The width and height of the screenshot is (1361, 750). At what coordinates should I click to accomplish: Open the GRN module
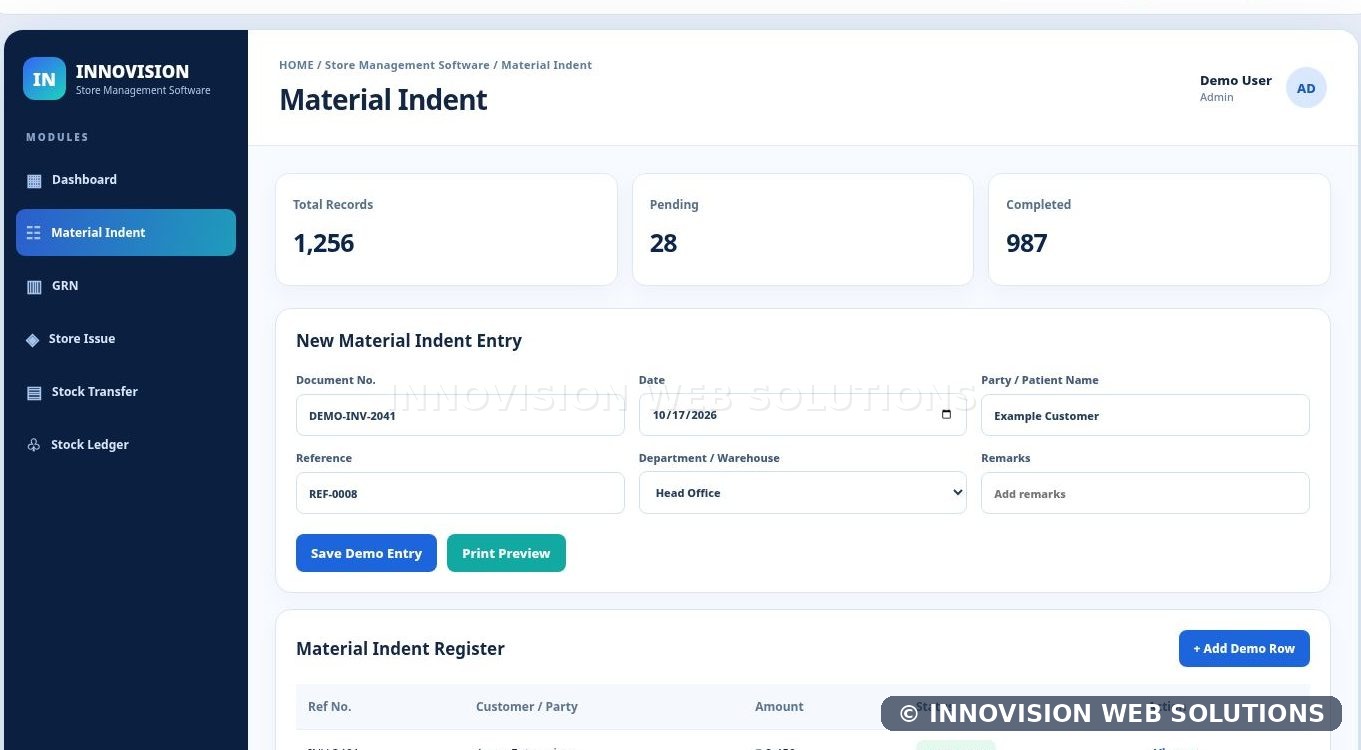coord(126,286)
